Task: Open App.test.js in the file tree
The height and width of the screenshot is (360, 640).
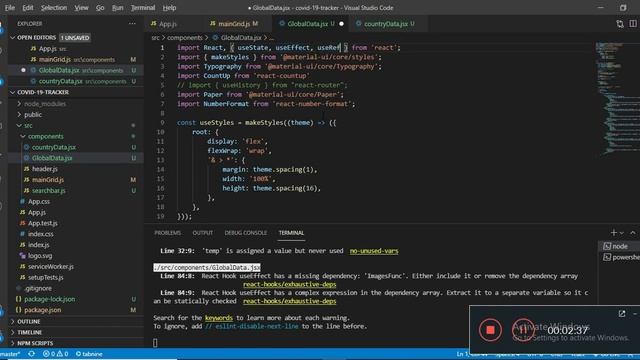Action: (42, 223)
